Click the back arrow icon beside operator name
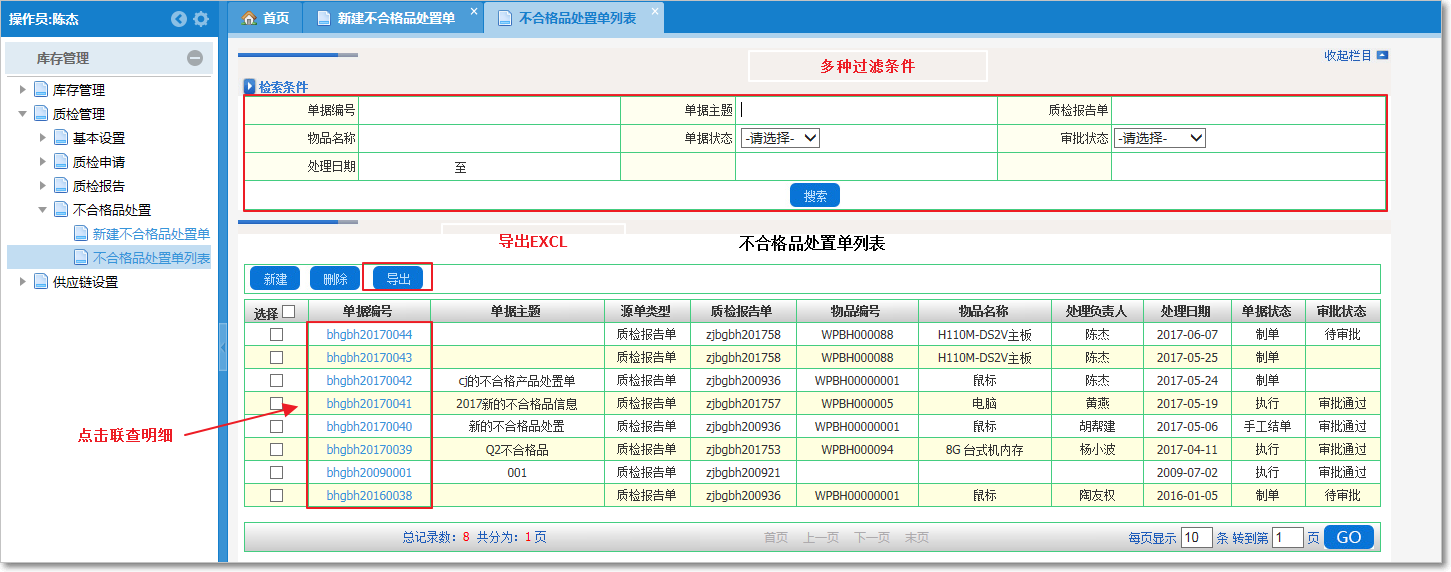Image resolution: width=1451 pixels, height=572 pixels. pyautogui.click(x=179, y=19)
